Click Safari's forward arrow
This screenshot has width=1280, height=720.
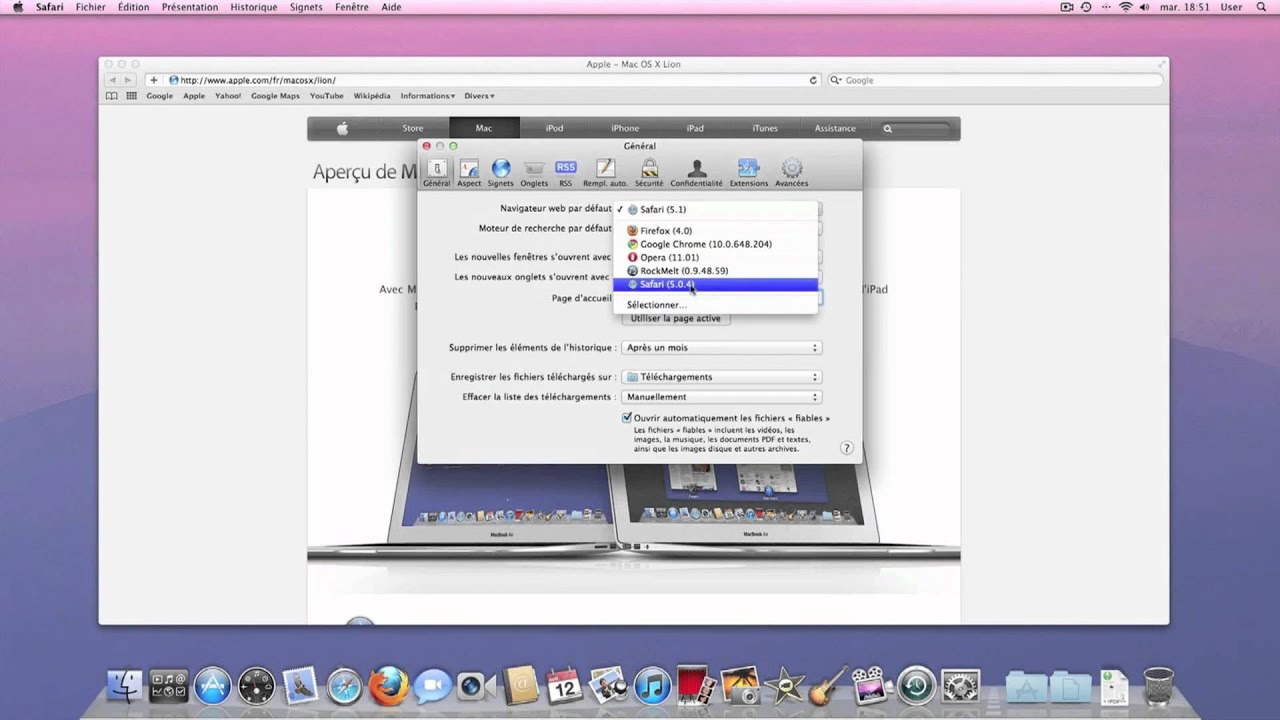tap(130, 80)
